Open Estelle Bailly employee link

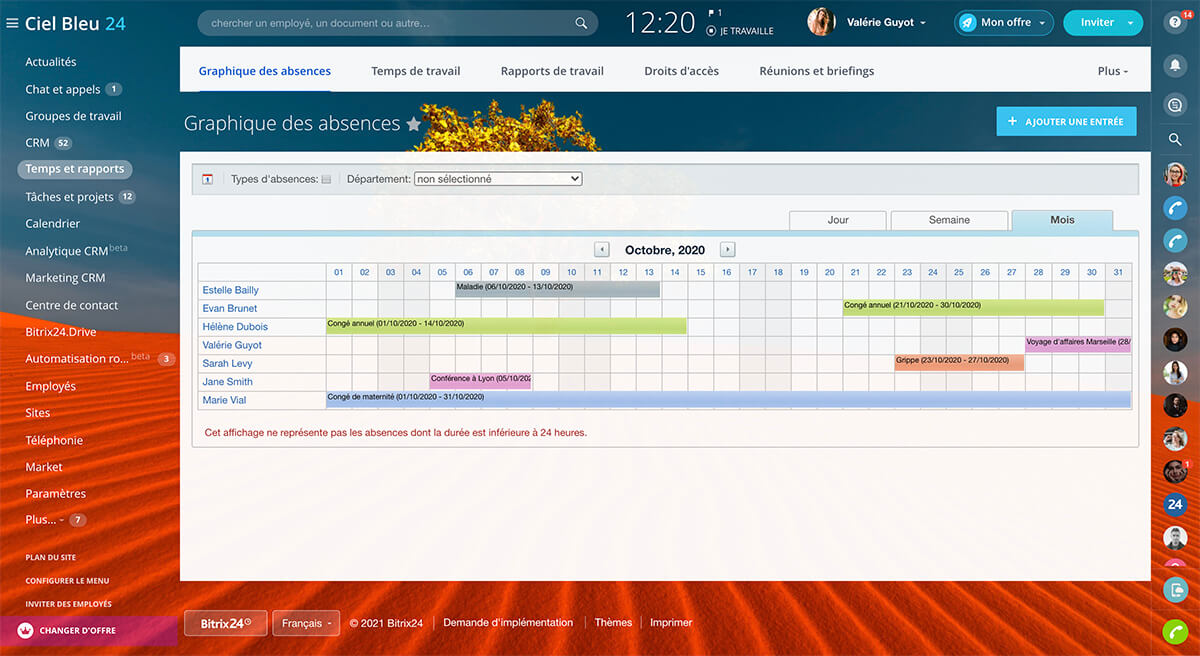click(x=230, y=290)
